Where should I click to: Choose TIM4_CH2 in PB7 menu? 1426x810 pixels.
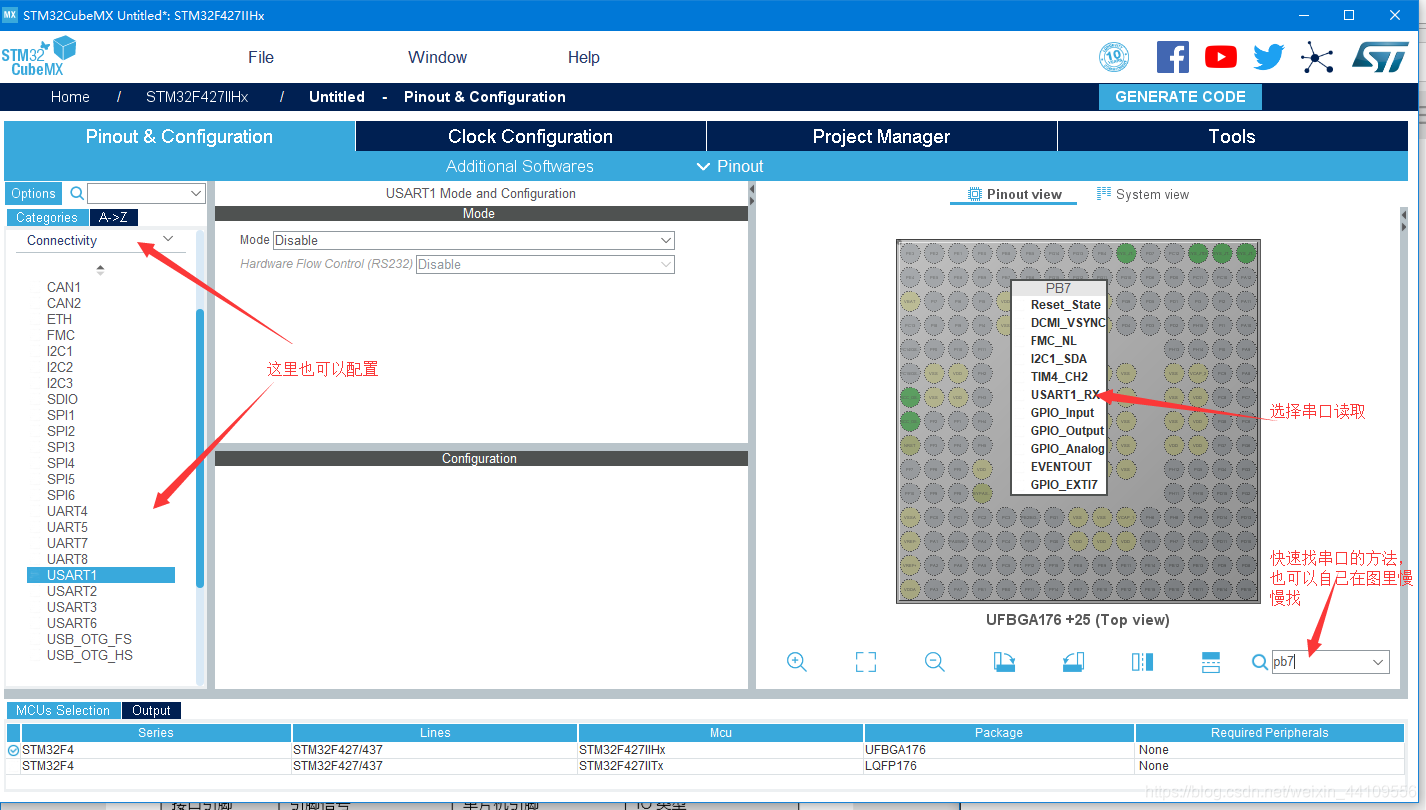pos(1059,377)
